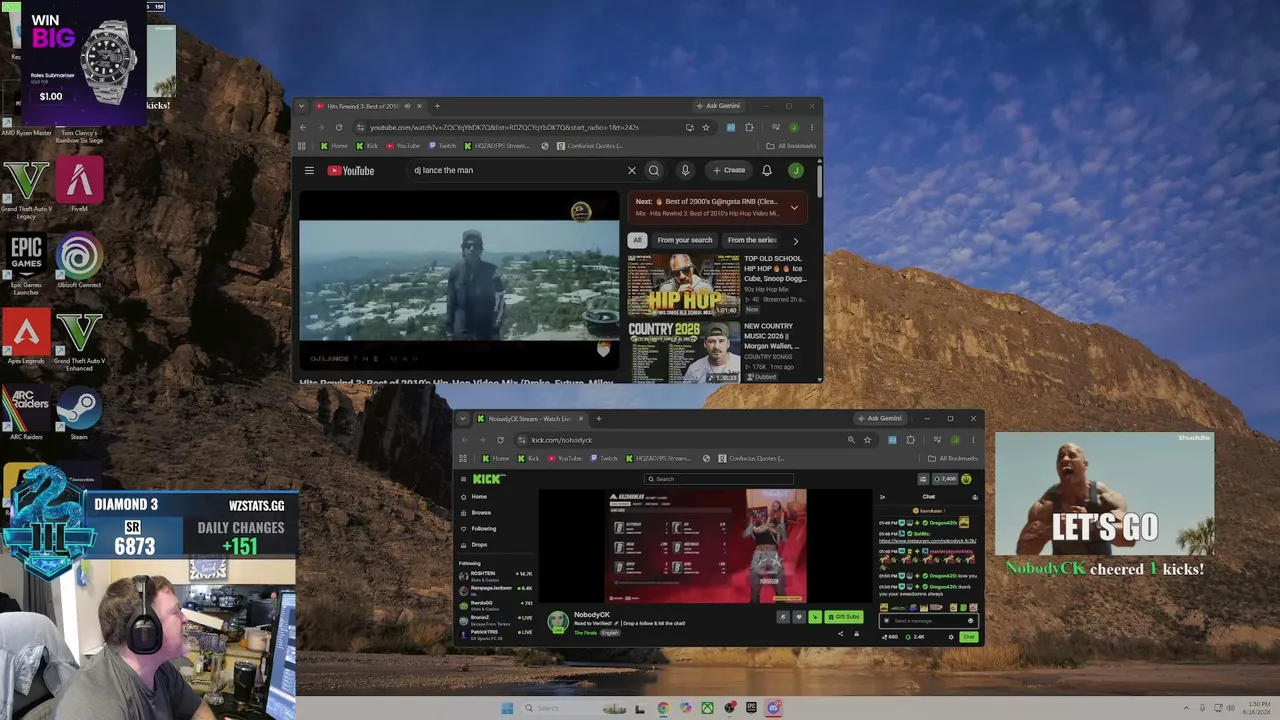The height and width of the screenshot is (720, 1280).
Task: Click the YouTube page vertical scrollbar
Action: pos(819,180)
